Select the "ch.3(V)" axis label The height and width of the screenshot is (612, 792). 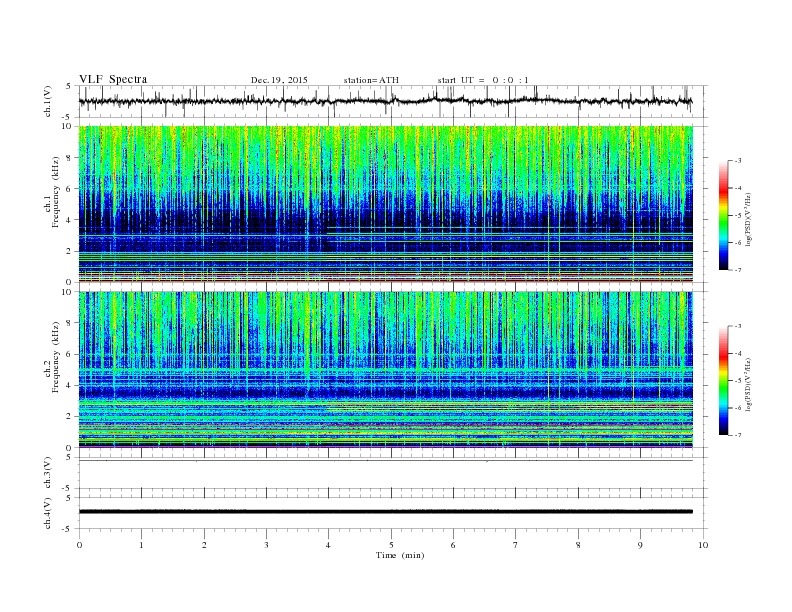(x=48, y=474)
